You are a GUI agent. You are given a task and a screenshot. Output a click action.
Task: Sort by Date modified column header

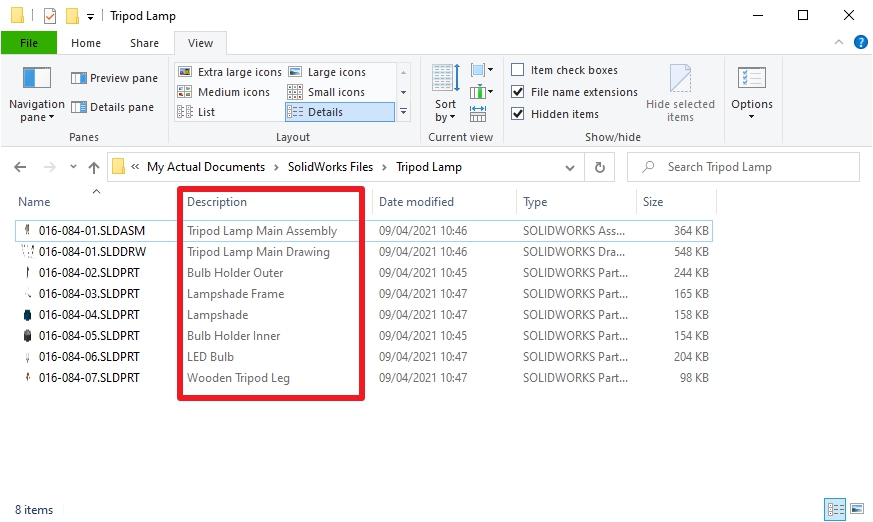[417, 202]
